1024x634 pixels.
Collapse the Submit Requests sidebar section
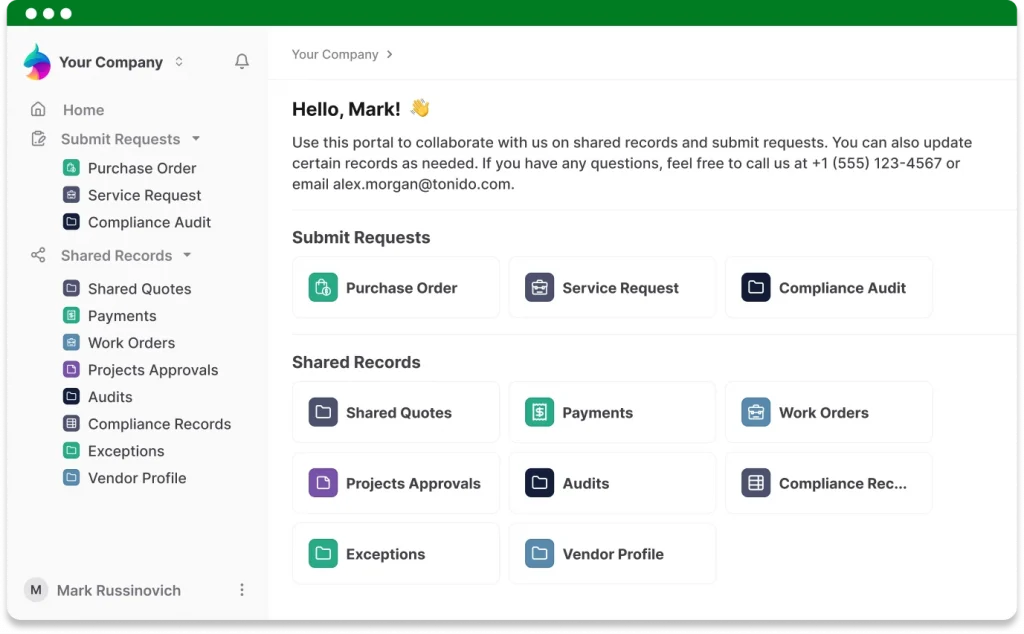[x=196, y=139]
